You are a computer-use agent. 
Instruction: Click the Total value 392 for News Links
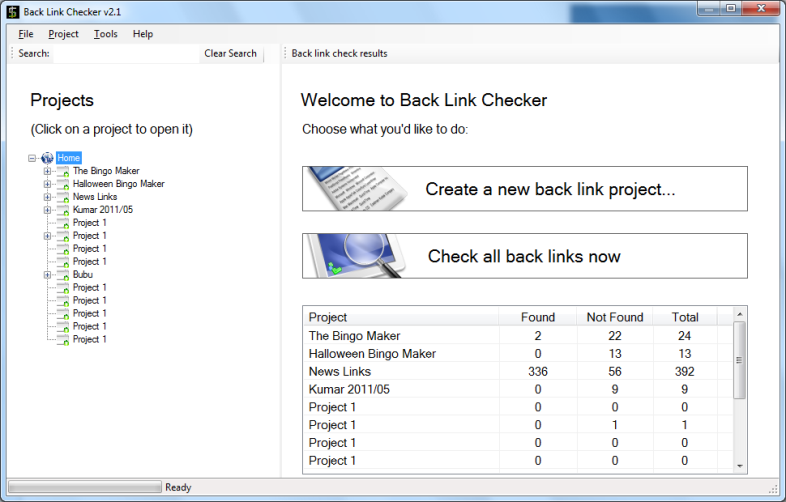click(685, 372)
